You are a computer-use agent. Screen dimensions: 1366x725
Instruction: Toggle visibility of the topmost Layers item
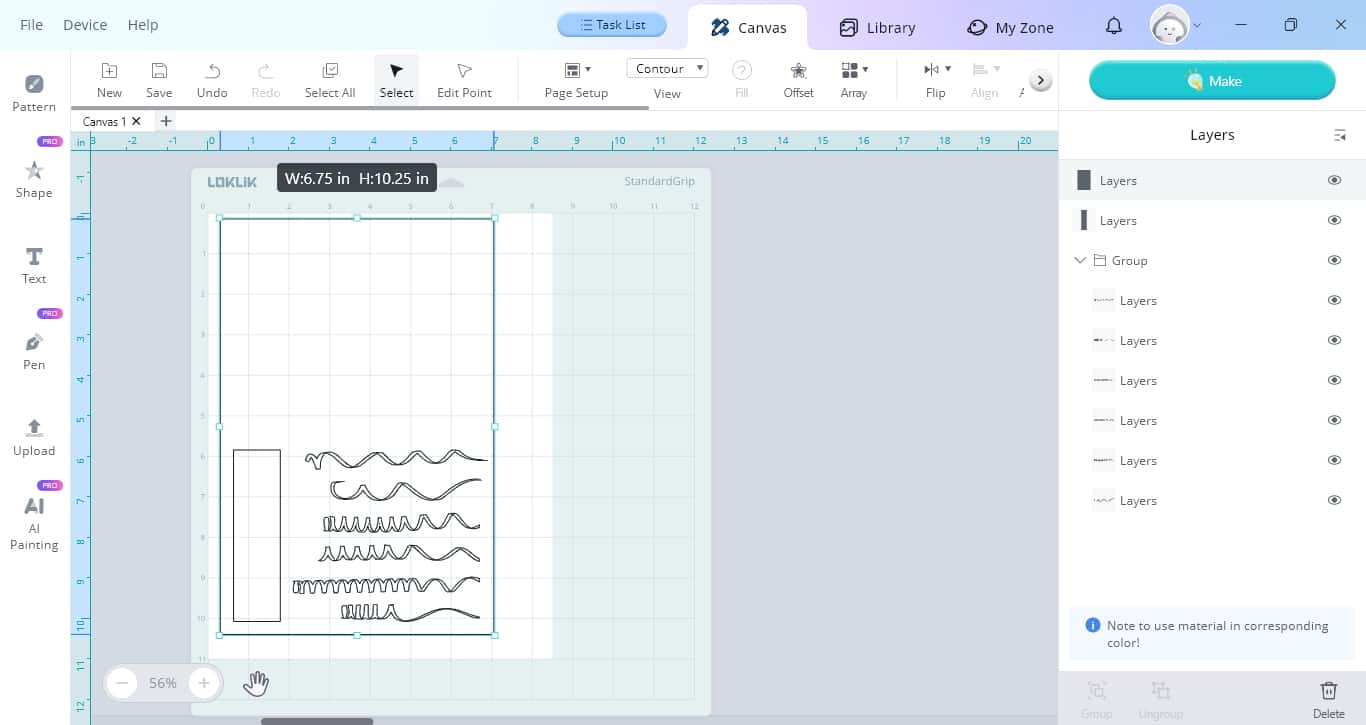point(1334,180)
